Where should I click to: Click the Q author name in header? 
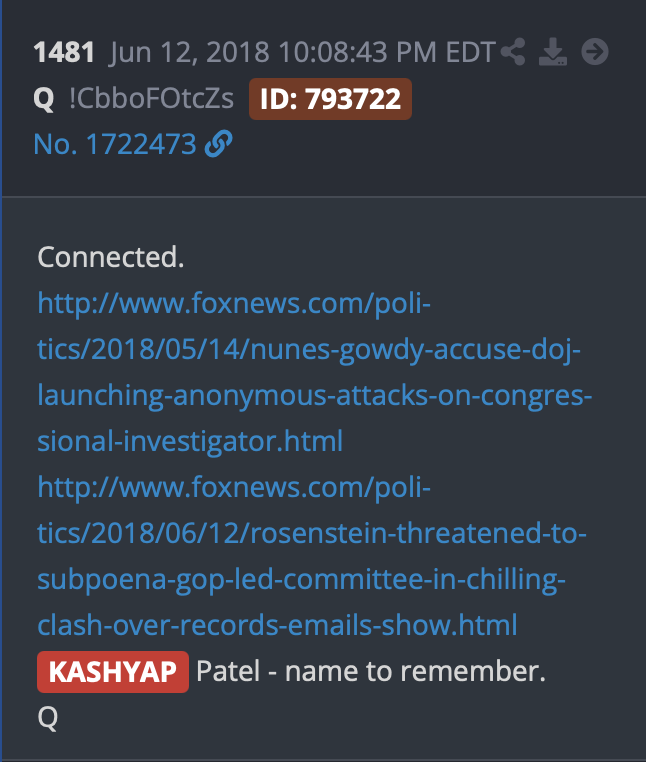click(45, 99)
